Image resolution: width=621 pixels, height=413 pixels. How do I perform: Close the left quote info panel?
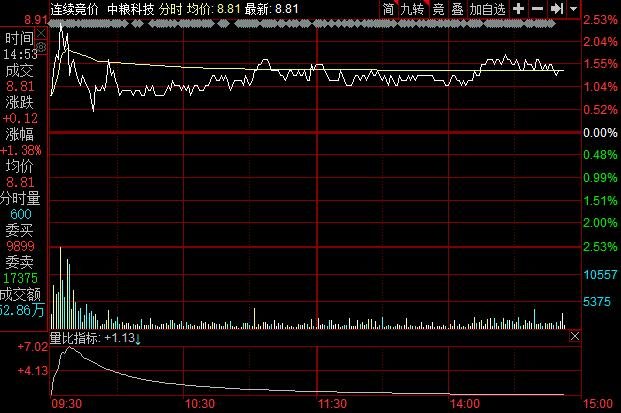41,34
